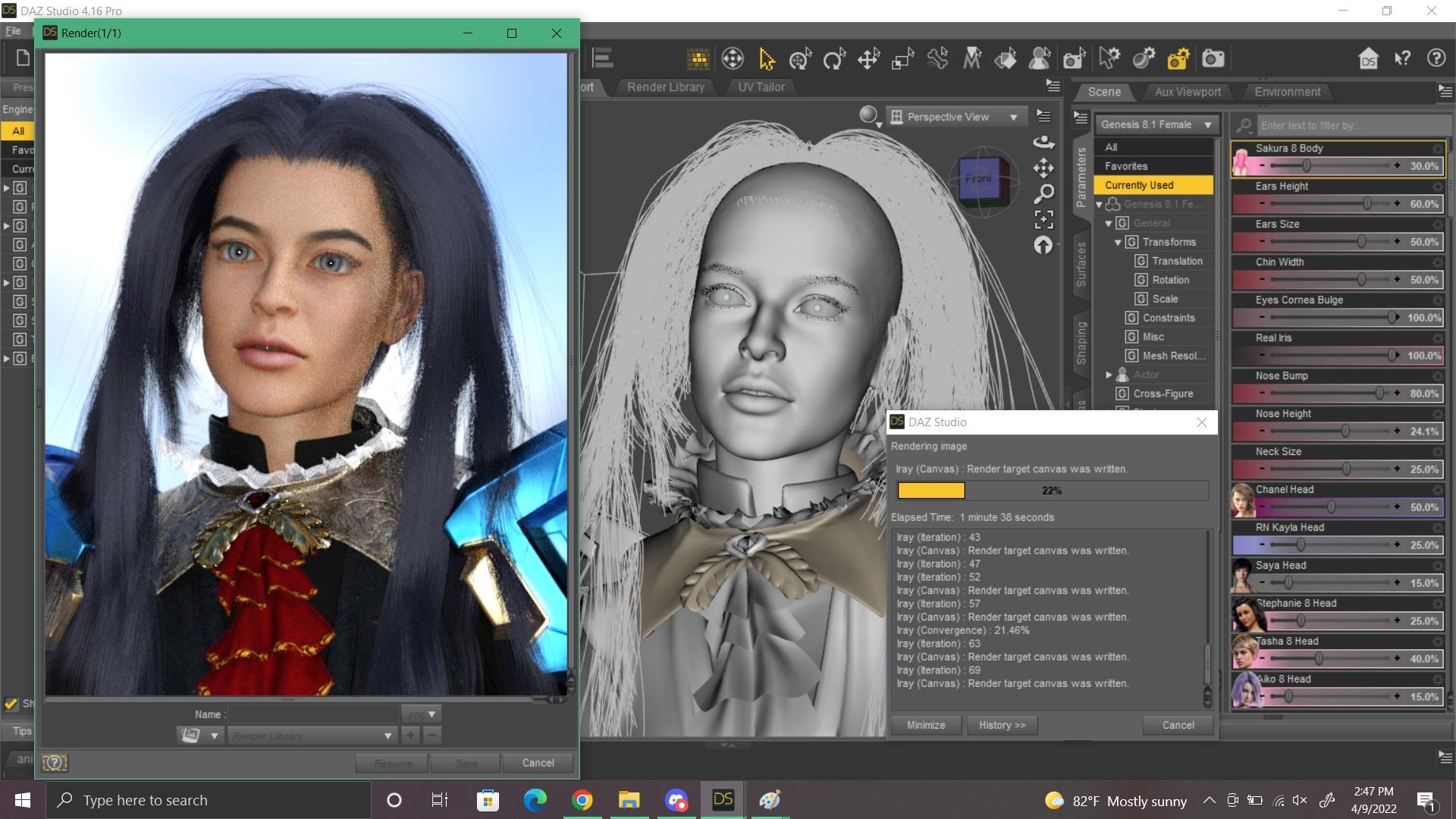The height and width of the screenshot is (819, 1456).
Task: Expand the Actor tree node
Action: pos(1109,375)
